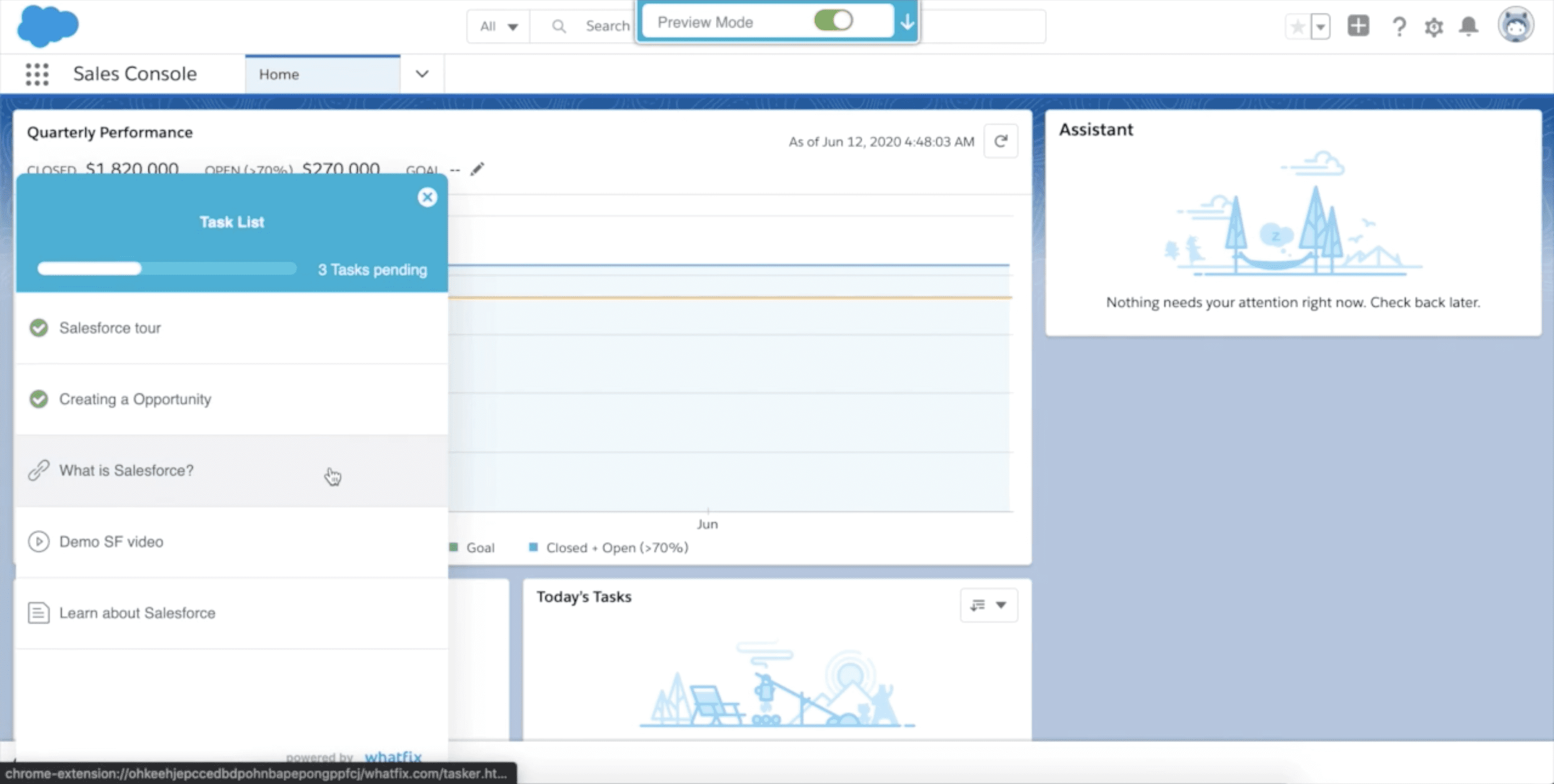Expand the favorites list dropdown arrow

click(1320, 26)
